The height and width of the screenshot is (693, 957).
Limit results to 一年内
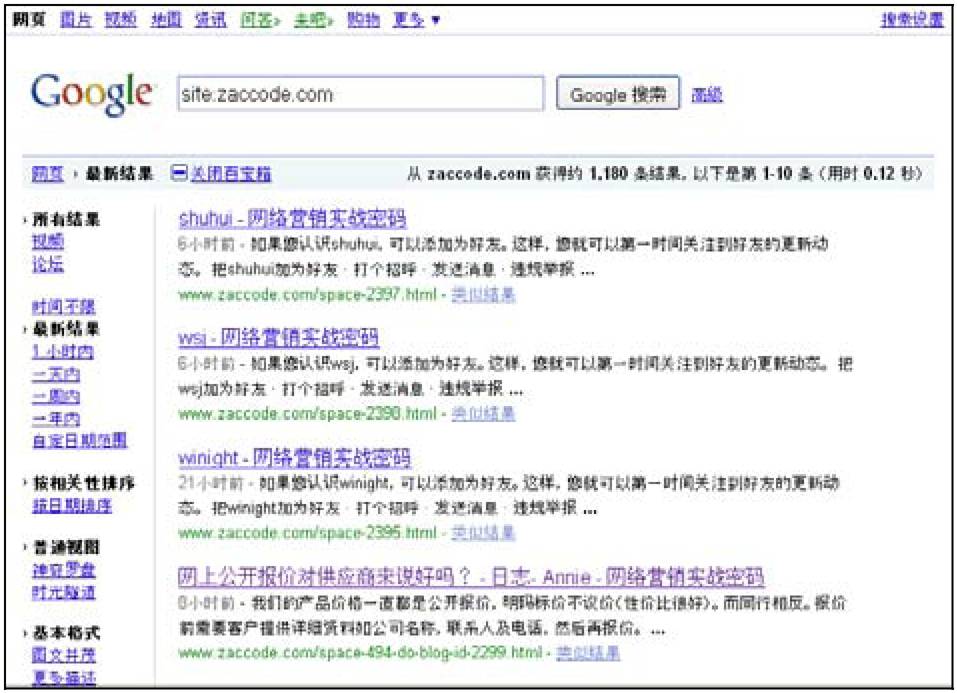pyautogui.click(x=56, y=418)
